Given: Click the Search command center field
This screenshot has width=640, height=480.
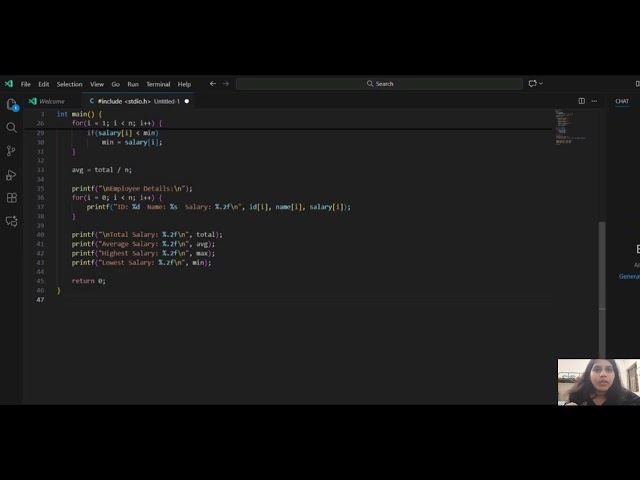Looking at the screenshot, I should point(379,84).
